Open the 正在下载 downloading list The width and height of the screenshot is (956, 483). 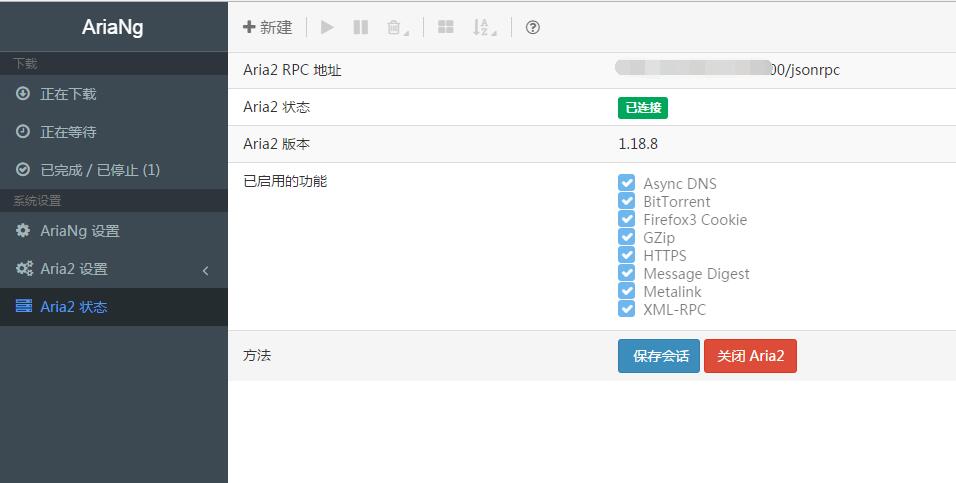[x=113, y=94]
